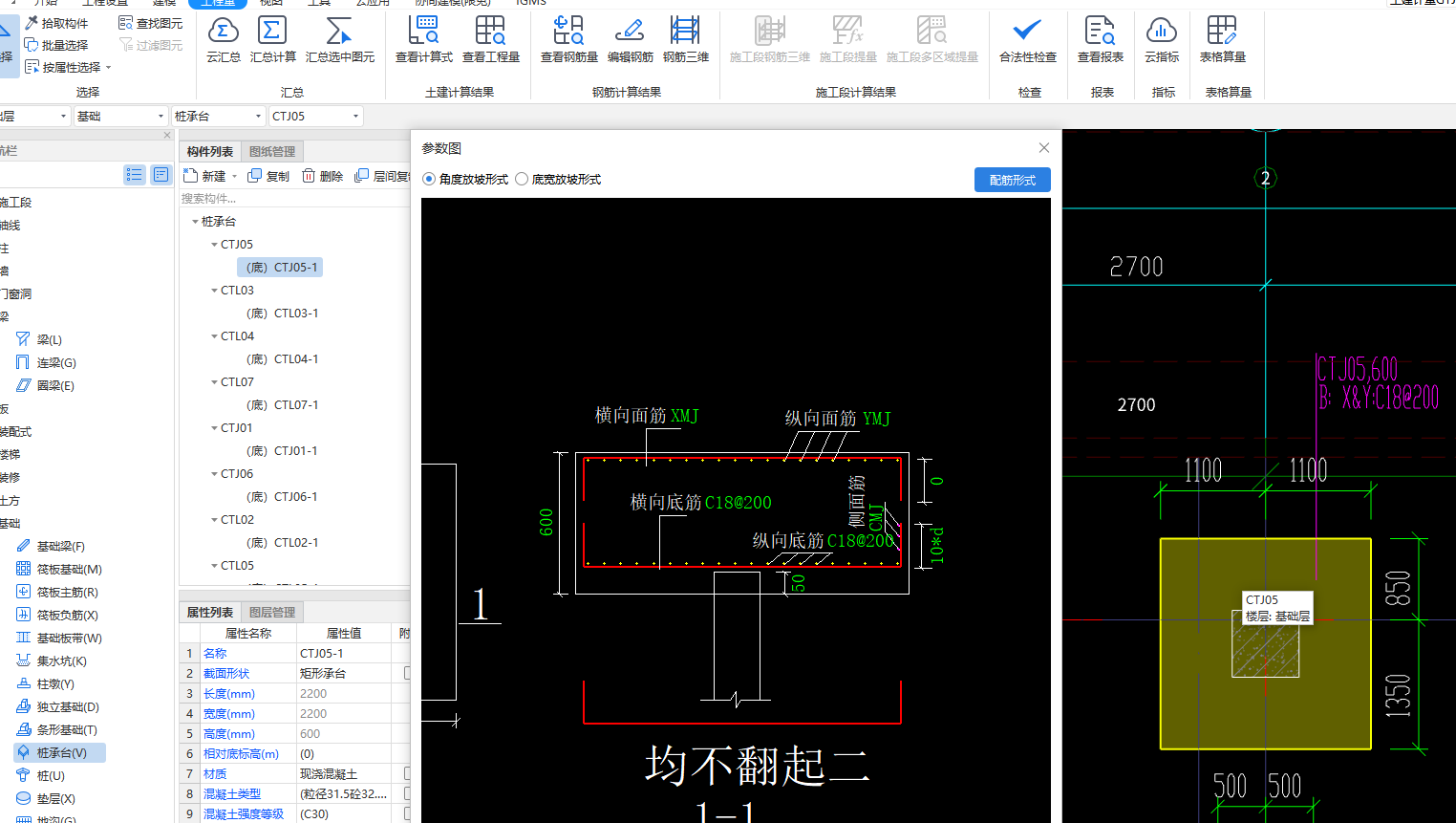Open 查看计算式 tool

click(424, 40)
